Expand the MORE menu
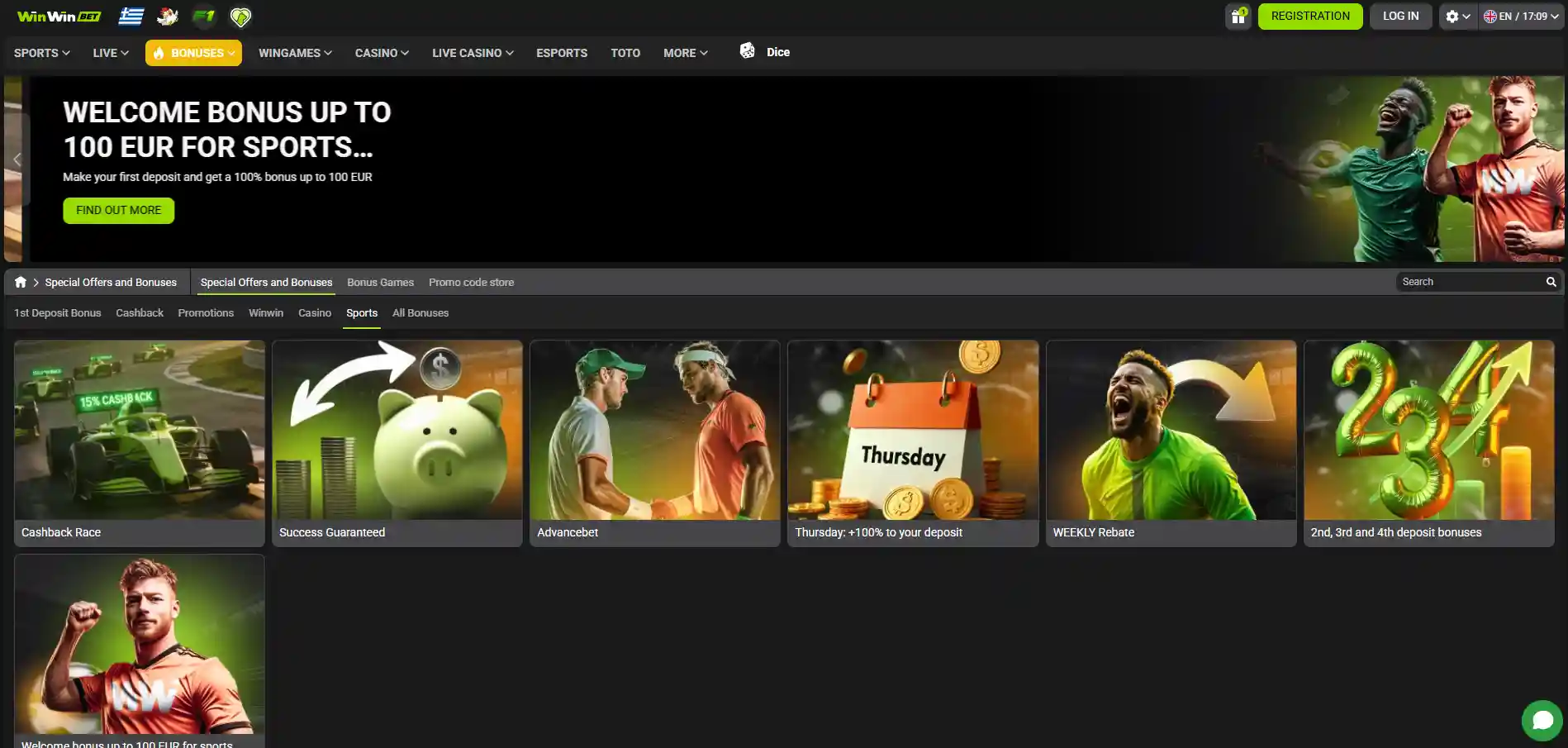 686,53
